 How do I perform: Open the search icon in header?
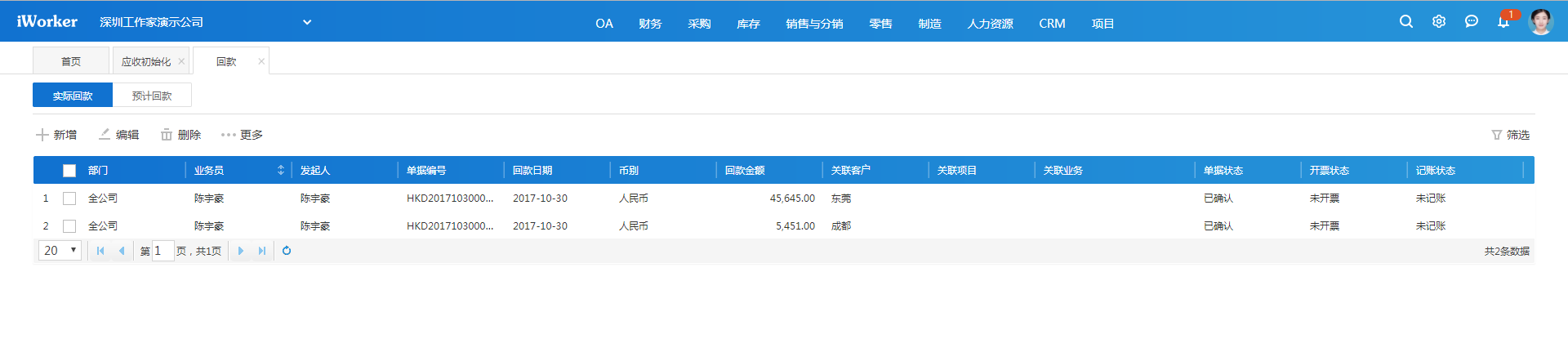[1406, 21]
